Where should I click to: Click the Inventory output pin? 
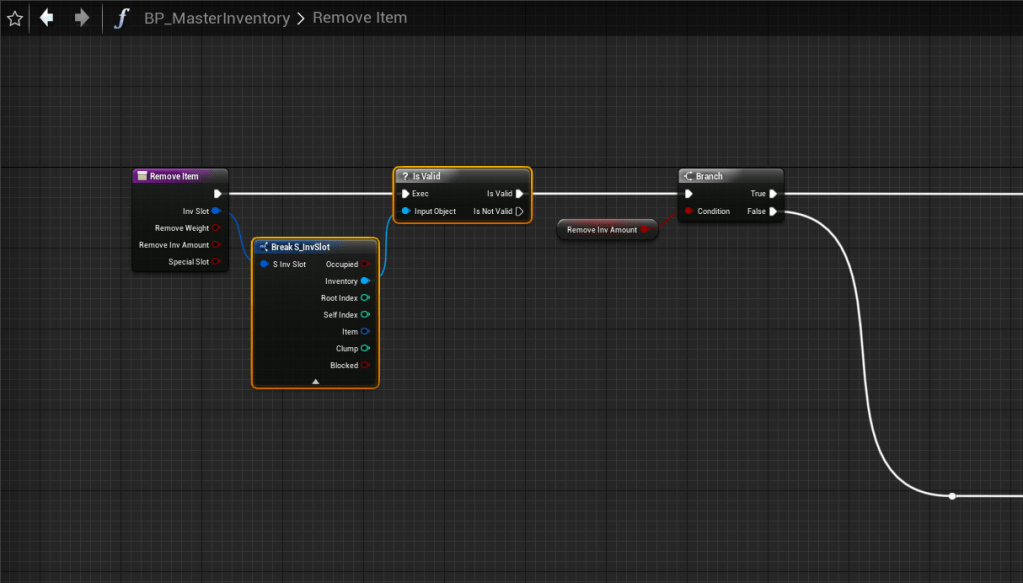click(365, 281)
